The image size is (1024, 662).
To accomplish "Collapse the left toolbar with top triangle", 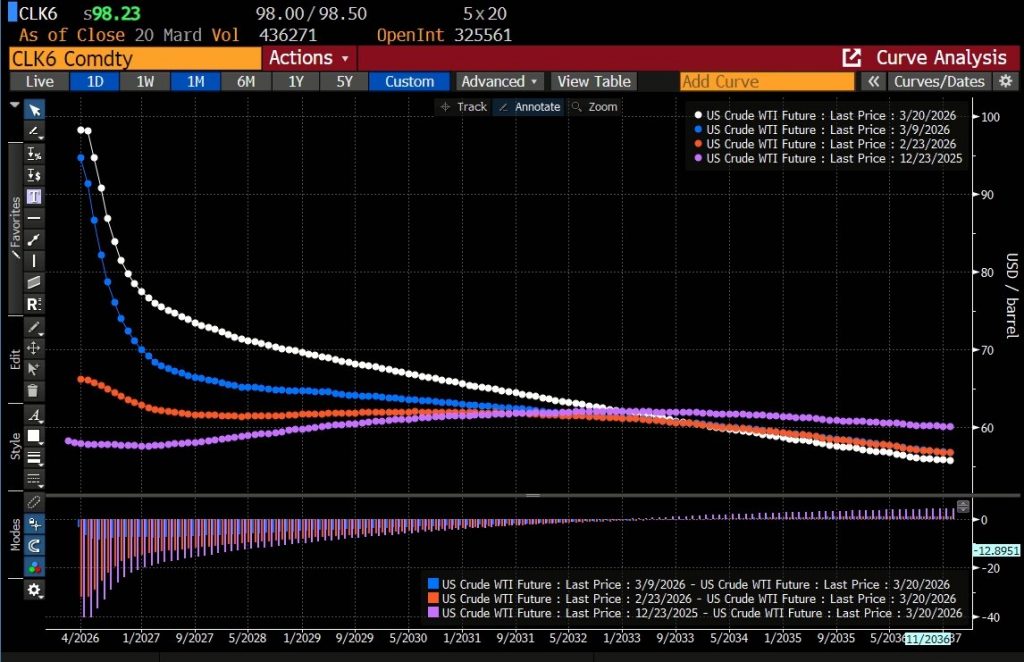I will coord(15,104).
